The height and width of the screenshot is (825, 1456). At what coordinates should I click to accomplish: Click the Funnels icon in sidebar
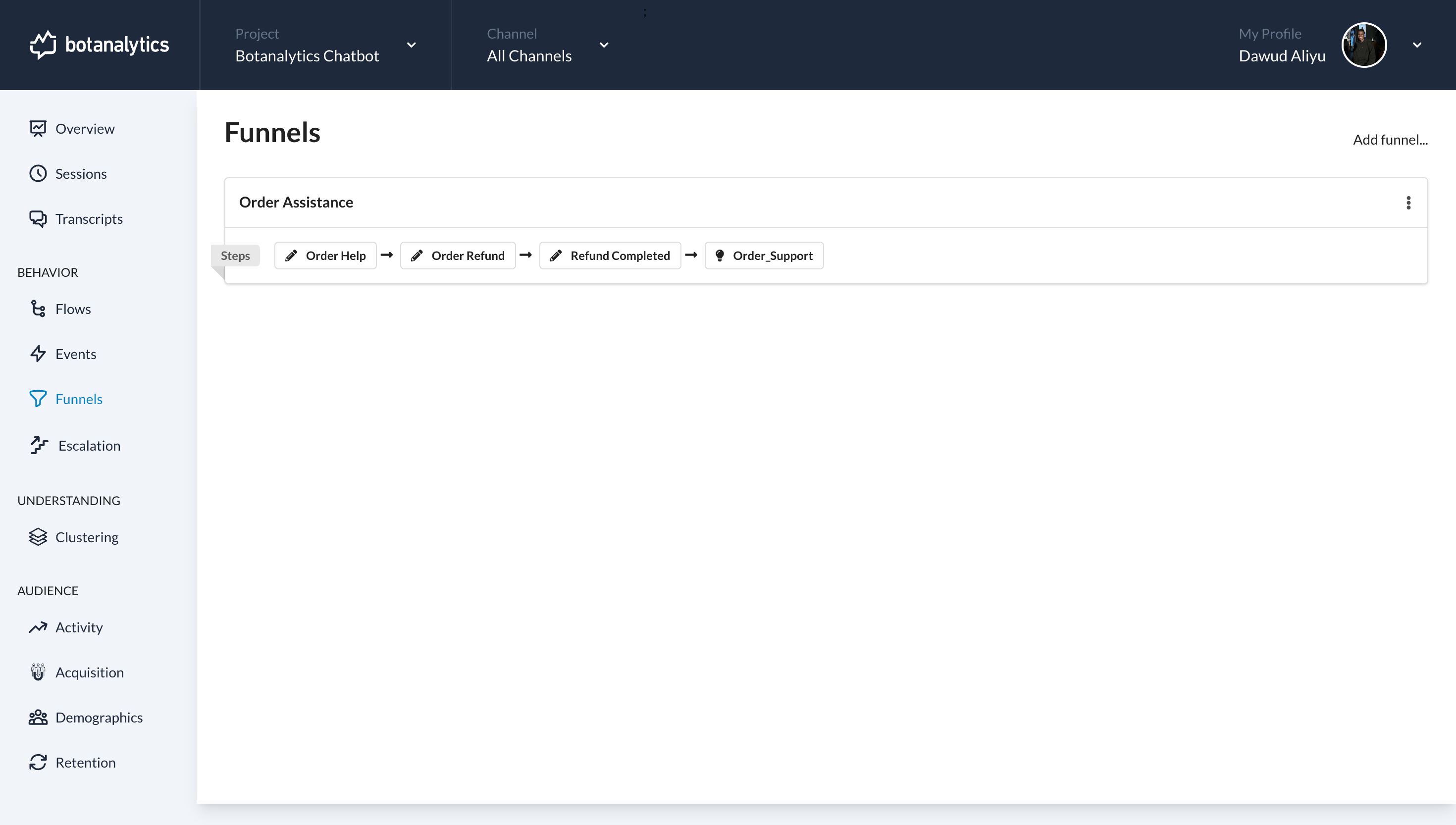point(38,398)
